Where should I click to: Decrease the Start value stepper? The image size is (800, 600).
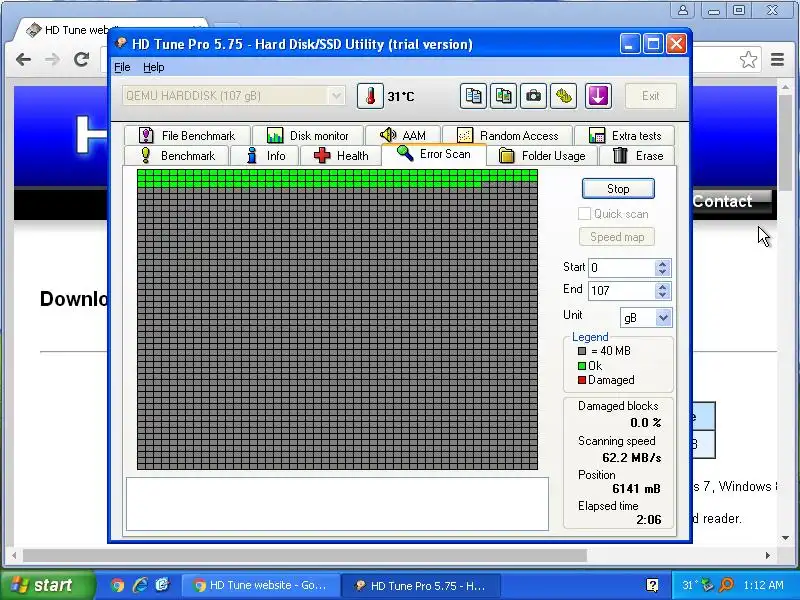[662, 272]
